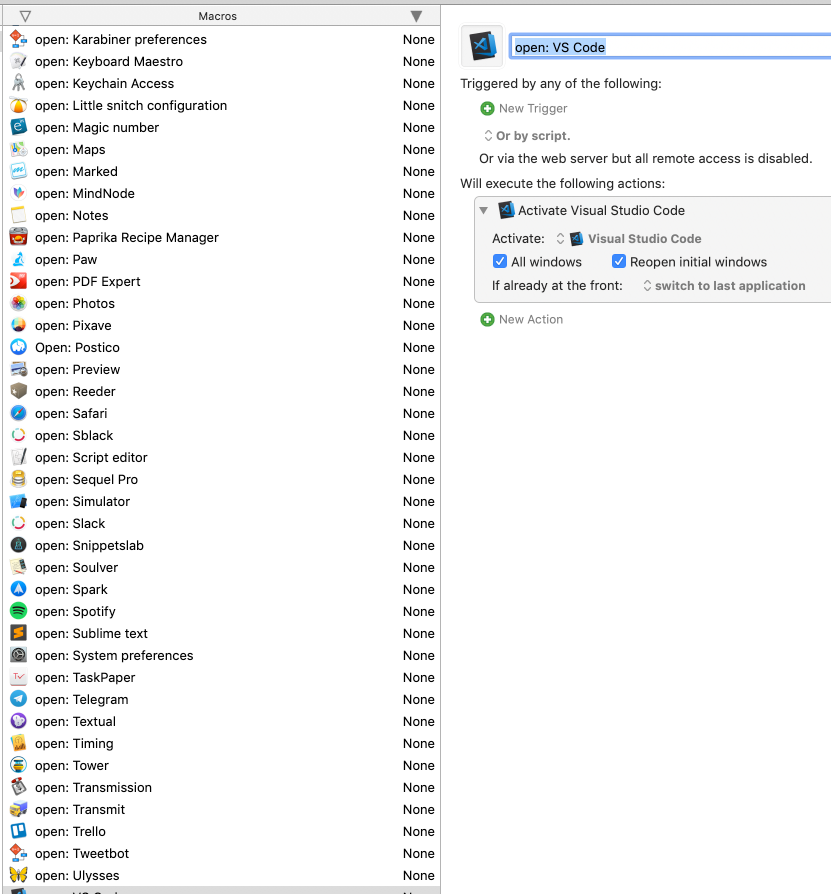Click the left triangle in the Macros header
Viewport: 831px width, 894px height.
coord(25,17)
